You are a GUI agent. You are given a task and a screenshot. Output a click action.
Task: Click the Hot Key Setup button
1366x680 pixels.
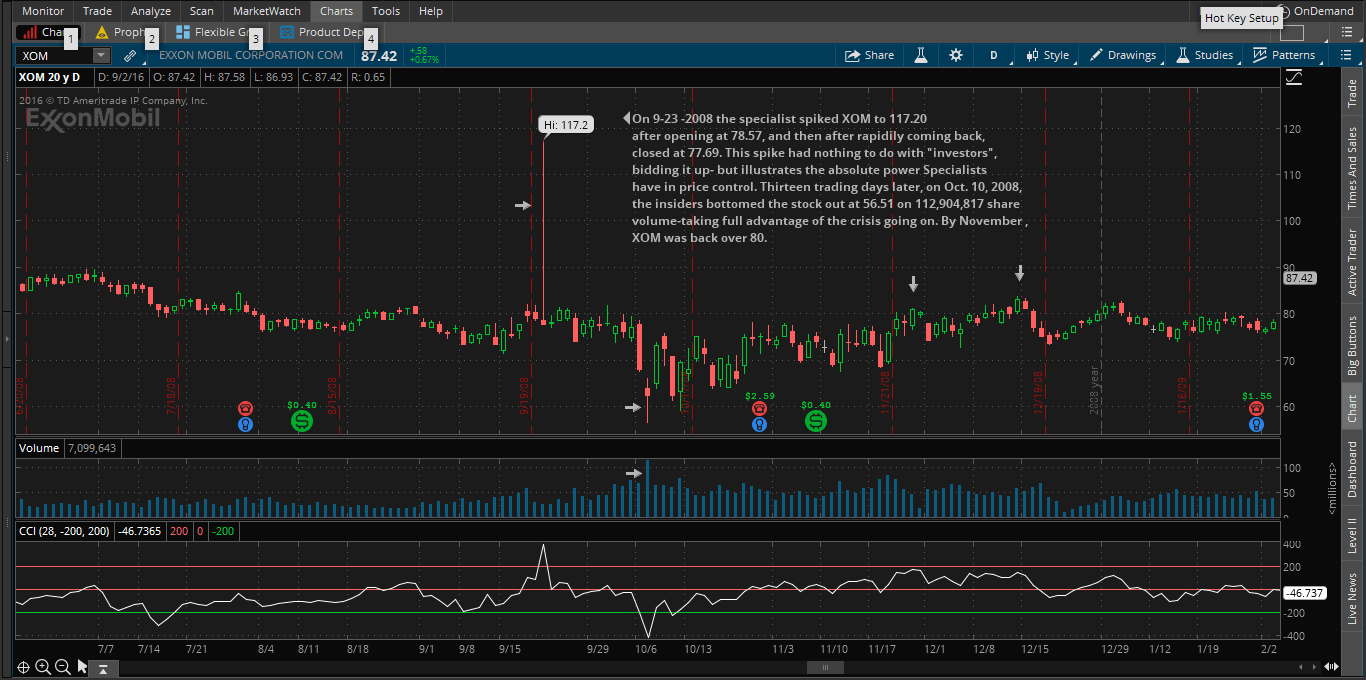click(x=1241, y=18)
